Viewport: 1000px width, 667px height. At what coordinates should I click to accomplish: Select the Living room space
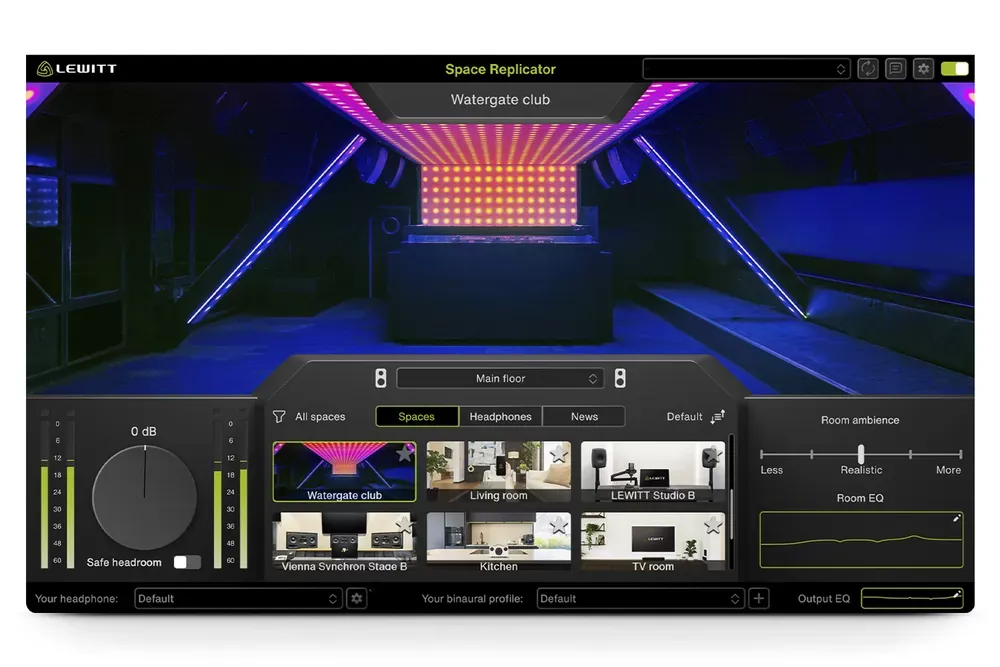(x=499, y=472)
